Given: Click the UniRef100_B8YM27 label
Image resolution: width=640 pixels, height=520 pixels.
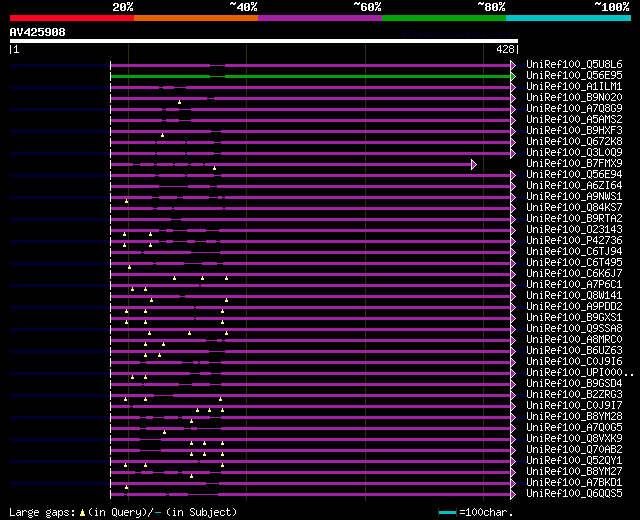Looking at the screenshot, I should pos(574,472).
